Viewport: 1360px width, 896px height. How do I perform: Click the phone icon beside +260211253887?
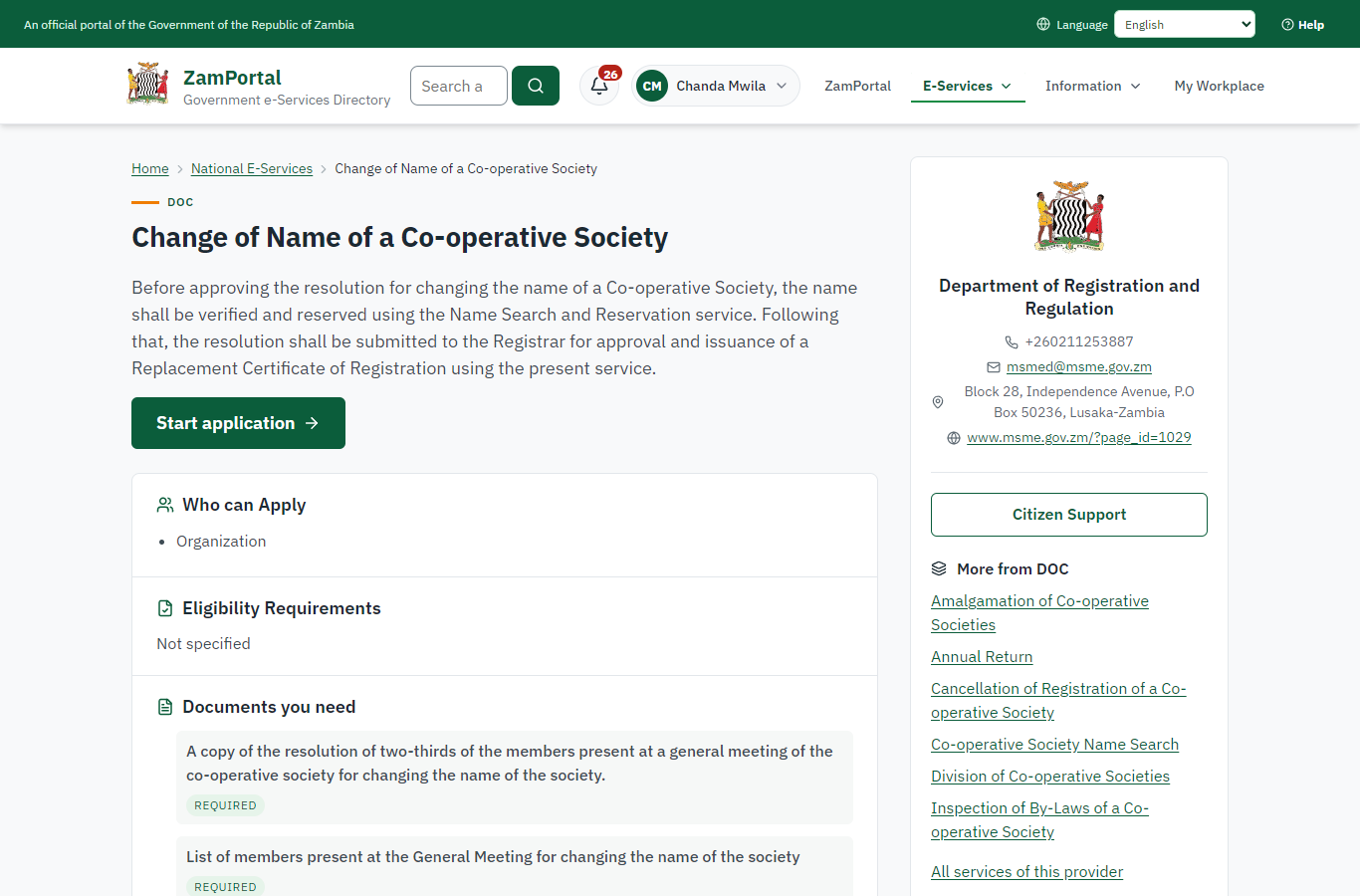(x=1012, y=341)
